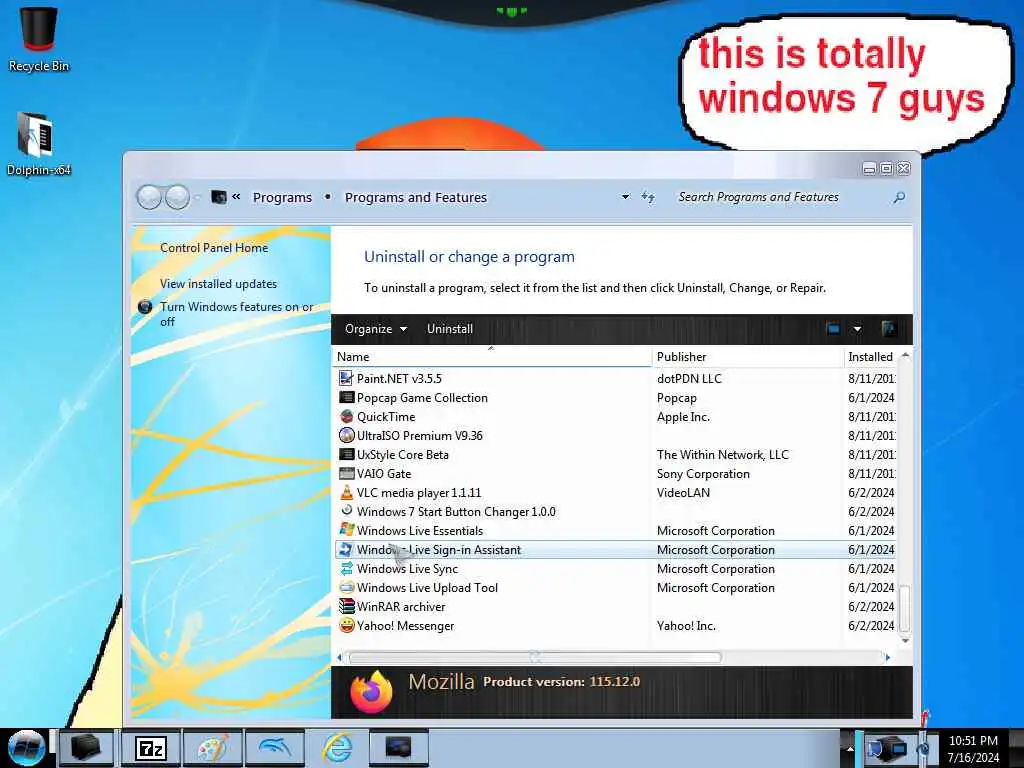Select the Windows Live Sync icon

(x=346, y=568)
